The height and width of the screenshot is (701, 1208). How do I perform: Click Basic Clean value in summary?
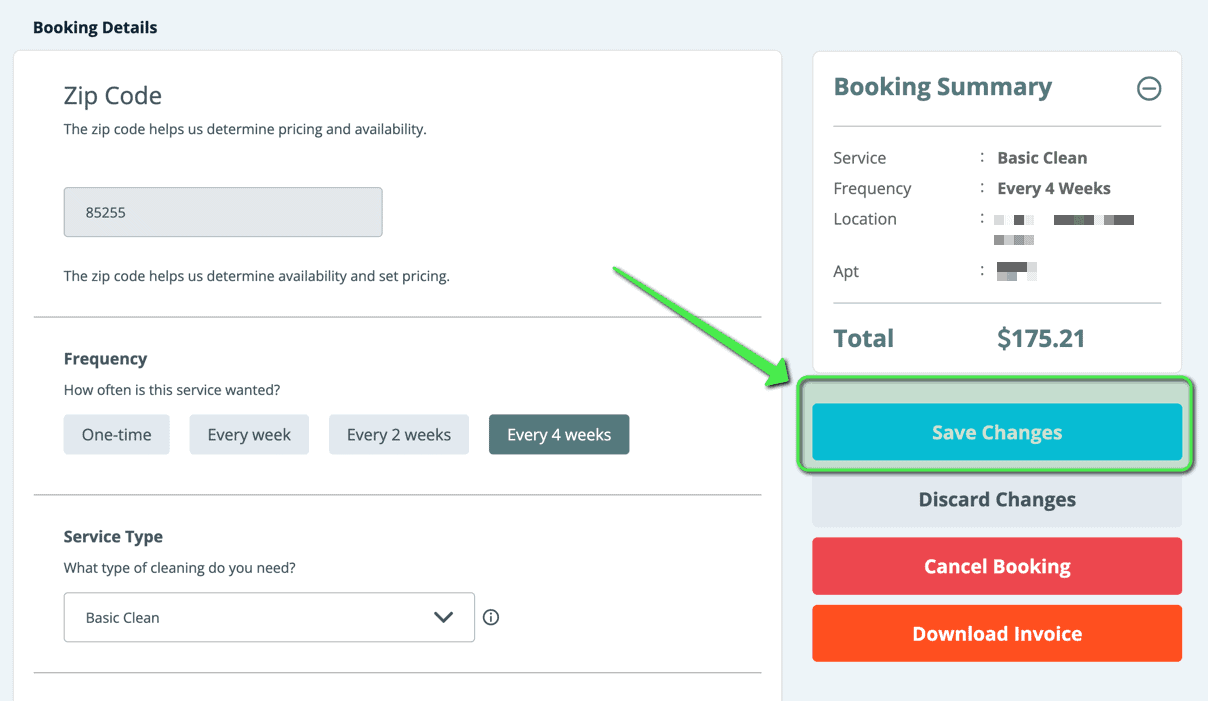[x=1042, y=157]
